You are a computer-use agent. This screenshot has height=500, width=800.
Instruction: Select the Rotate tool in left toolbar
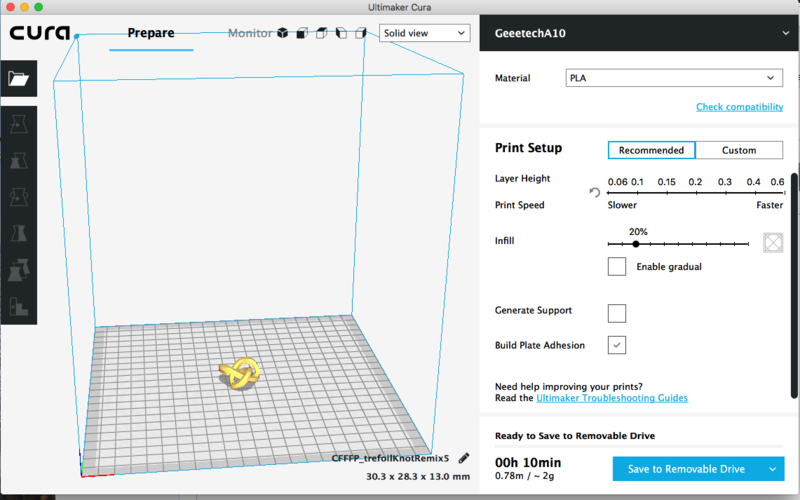19,197
